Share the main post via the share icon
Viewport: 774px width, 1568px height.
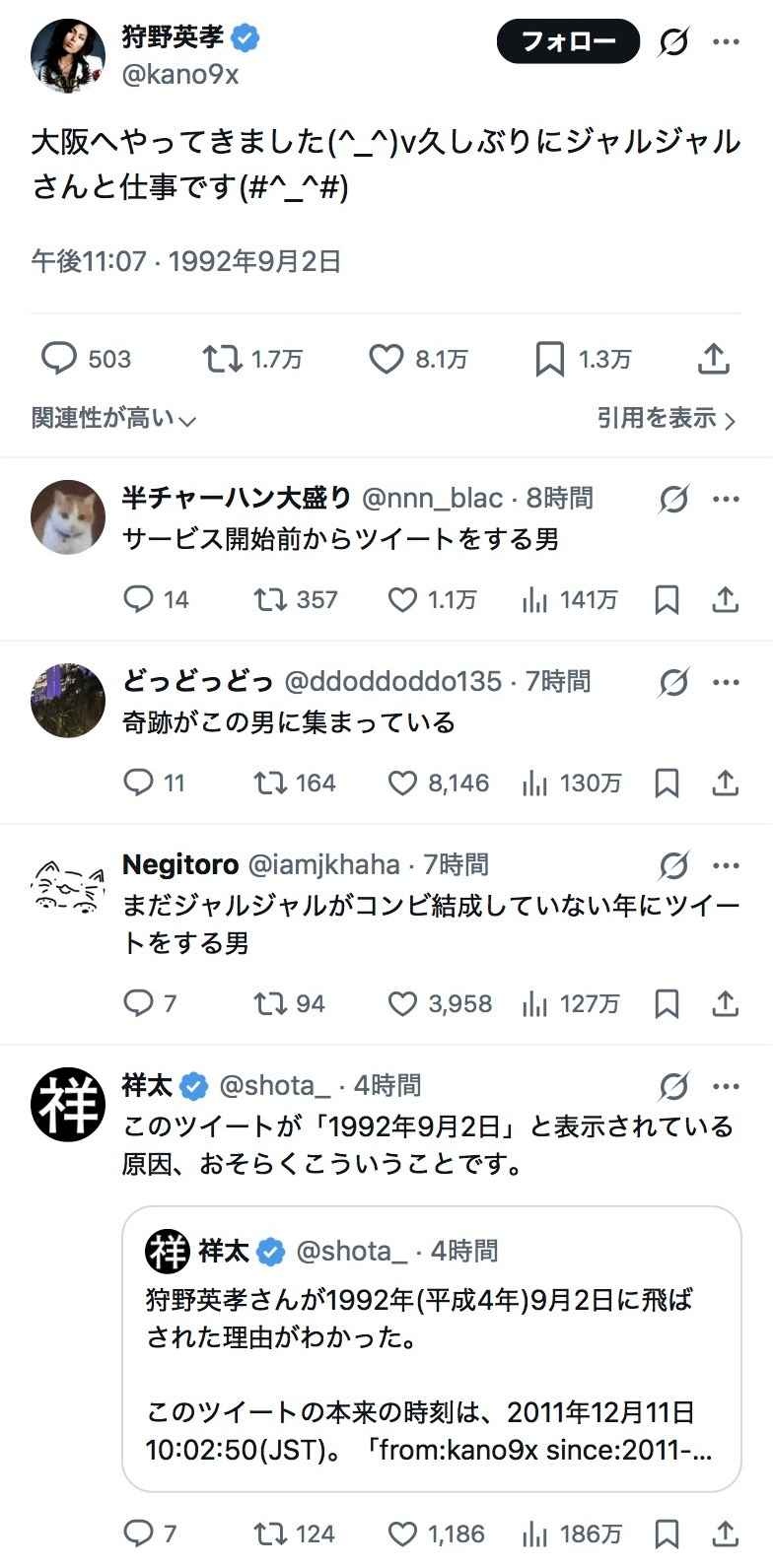pos(713,359)
